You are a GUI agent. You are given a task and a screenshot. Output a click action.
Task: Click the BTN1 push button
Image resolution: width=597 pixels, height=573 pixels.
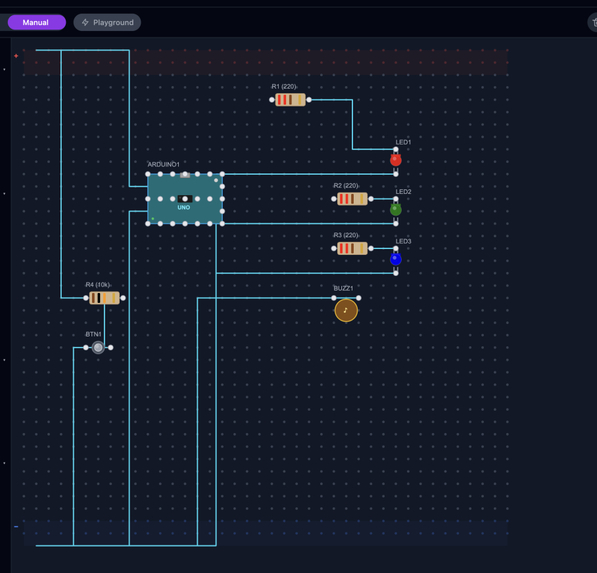coord(98,347)
